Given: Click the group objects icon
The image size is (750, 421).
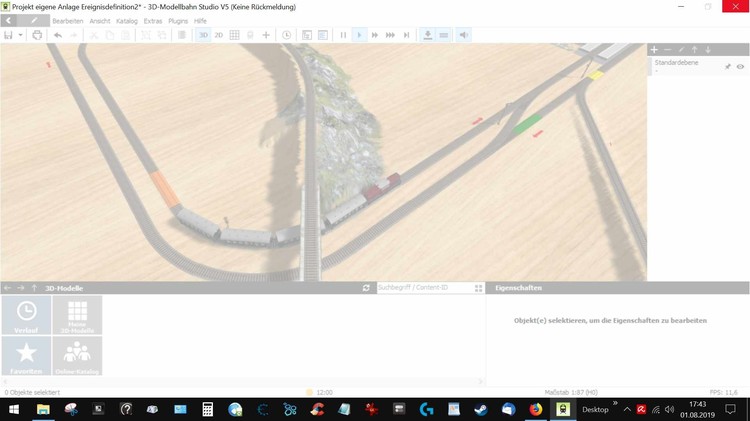Looking at the screenshot, I should (x=145, y=35).
